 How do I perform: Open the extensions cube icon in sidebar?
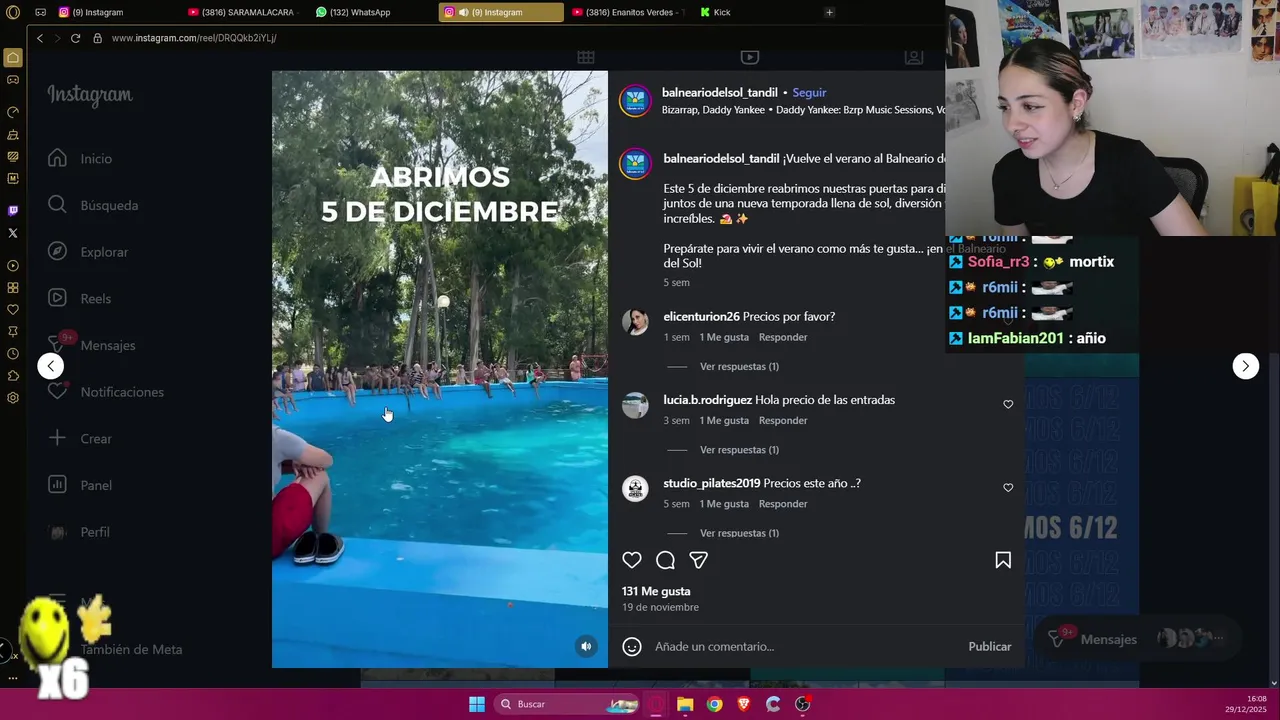point(13,376)
